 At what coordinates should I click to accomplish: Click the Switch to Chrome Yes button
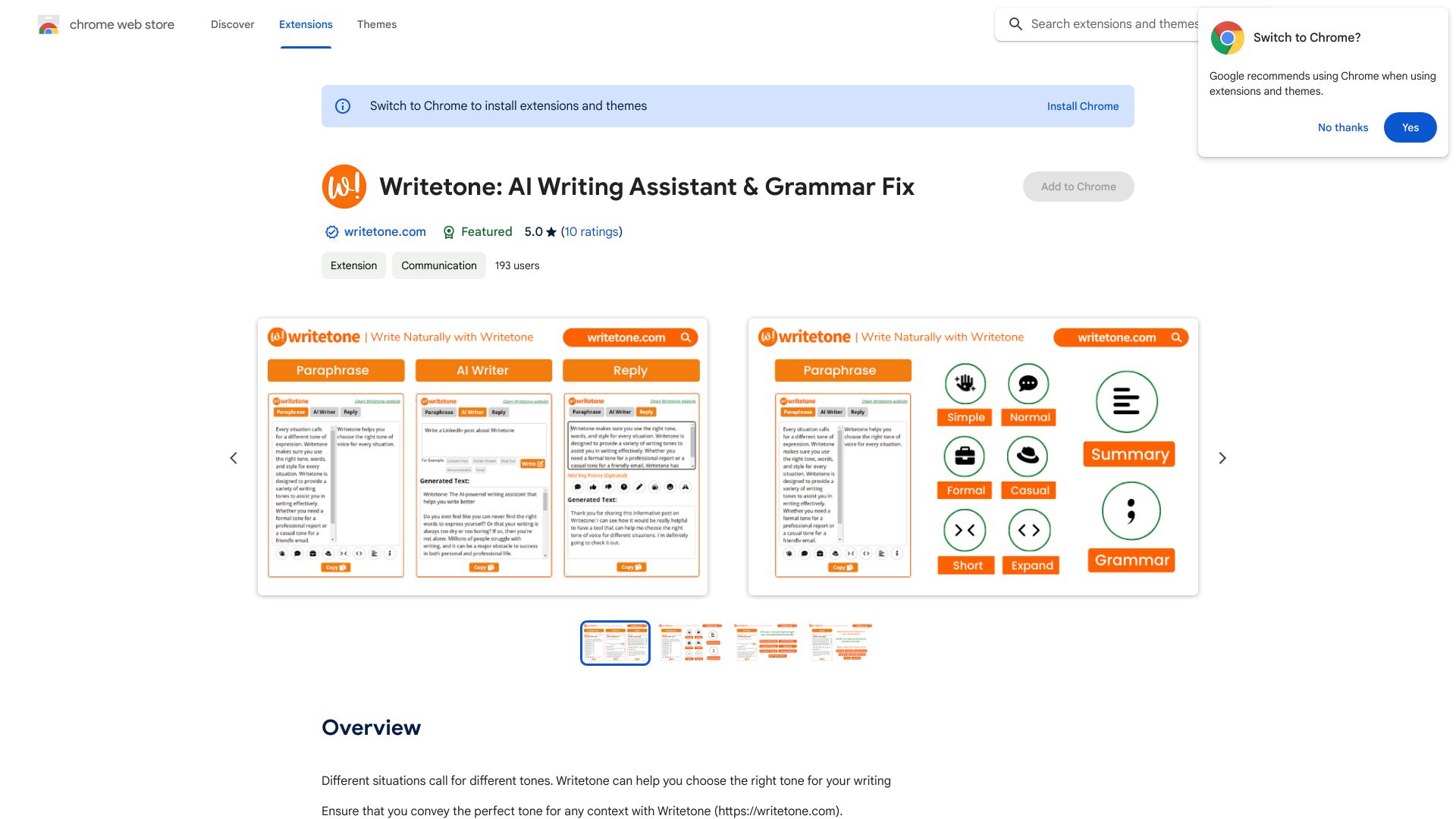1410,127
